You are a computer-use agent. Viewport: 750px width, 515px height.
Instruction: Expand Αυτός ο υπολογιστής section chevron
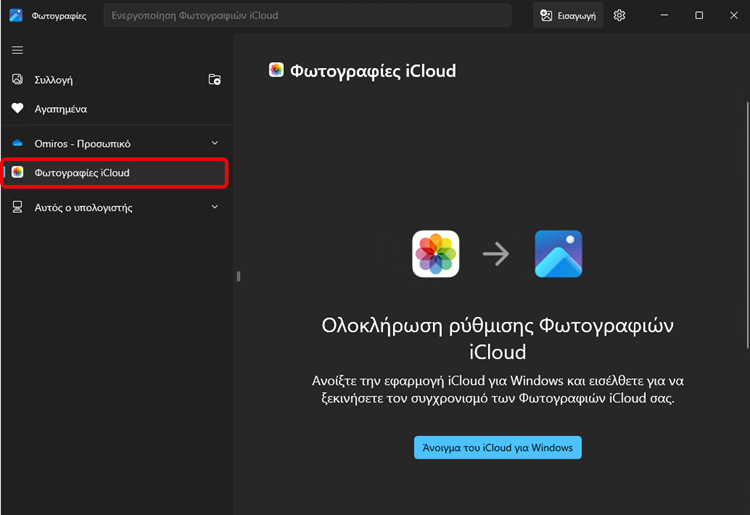215,207
